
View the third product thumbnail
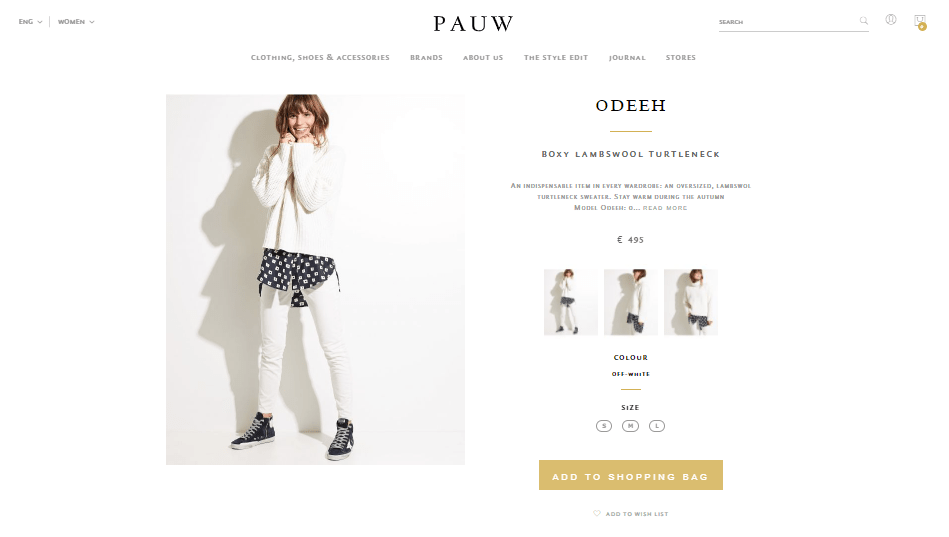click(x=691, y=302)
